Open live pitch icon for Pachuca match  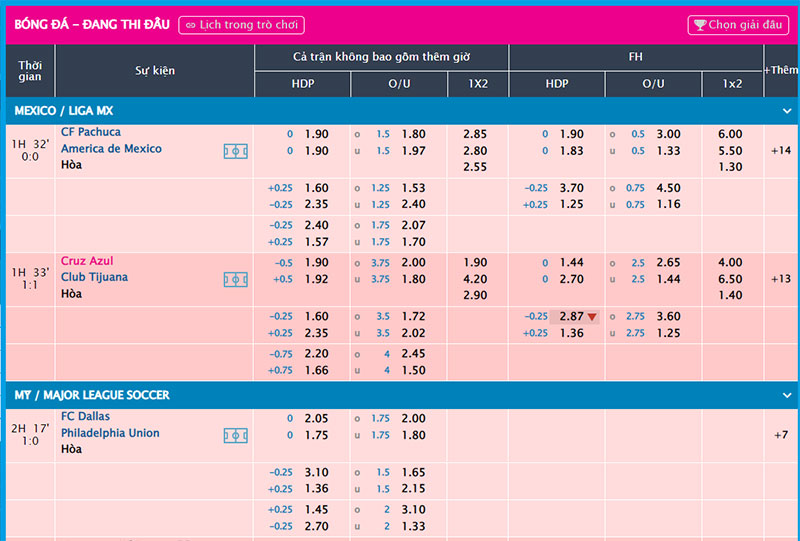(235, 152)
